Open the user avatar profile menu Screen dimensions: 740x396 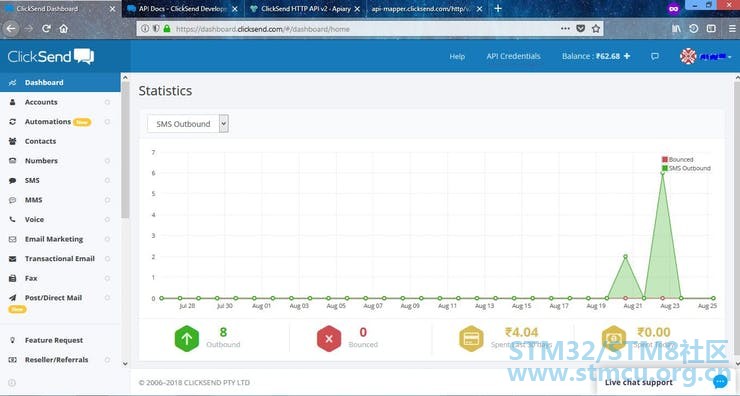click(x=688, y=56)
